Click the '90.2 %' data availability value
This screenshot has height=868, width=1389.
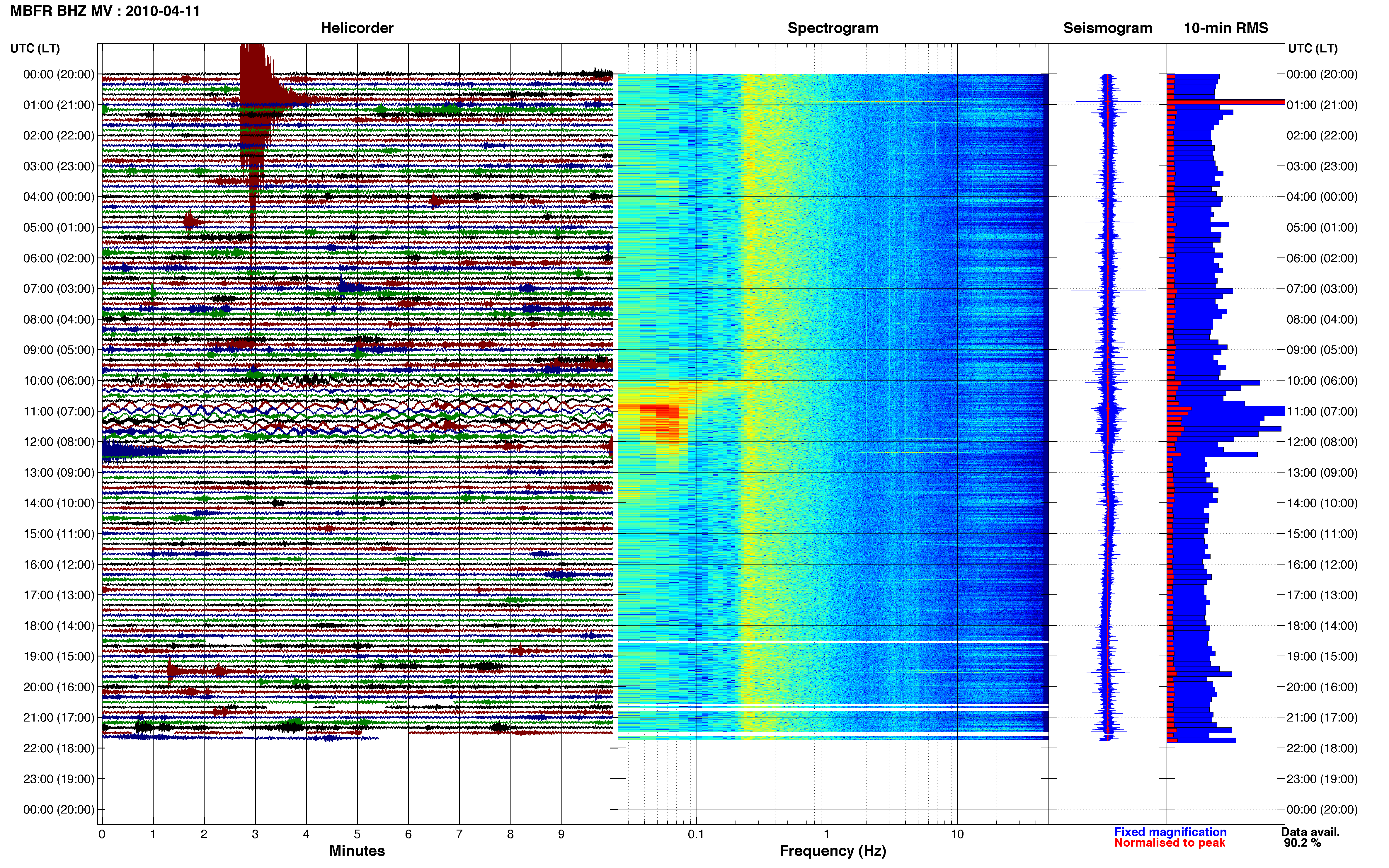(x=1302, y=843)
